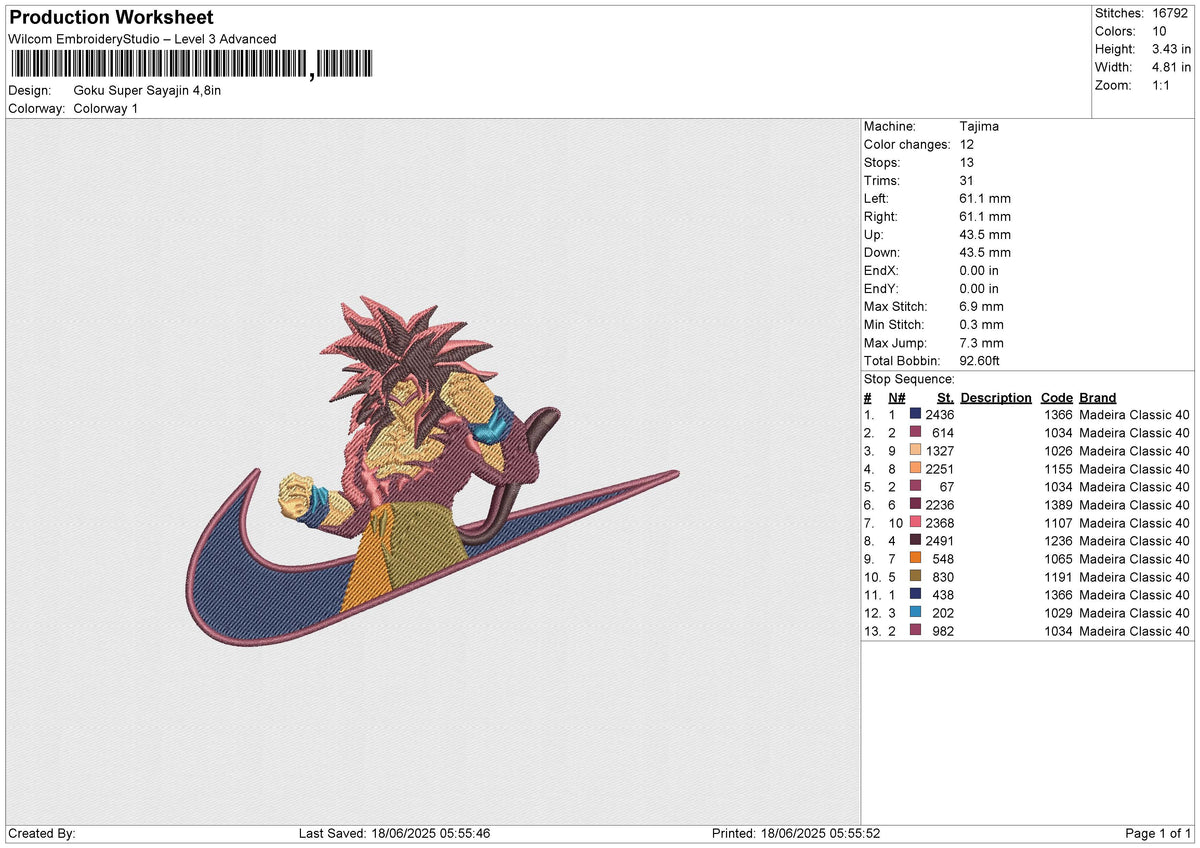The width and height of the screenshot is (1200, 848).
Task: Click thread code "1029"
Action: [x=1058, y=612]
